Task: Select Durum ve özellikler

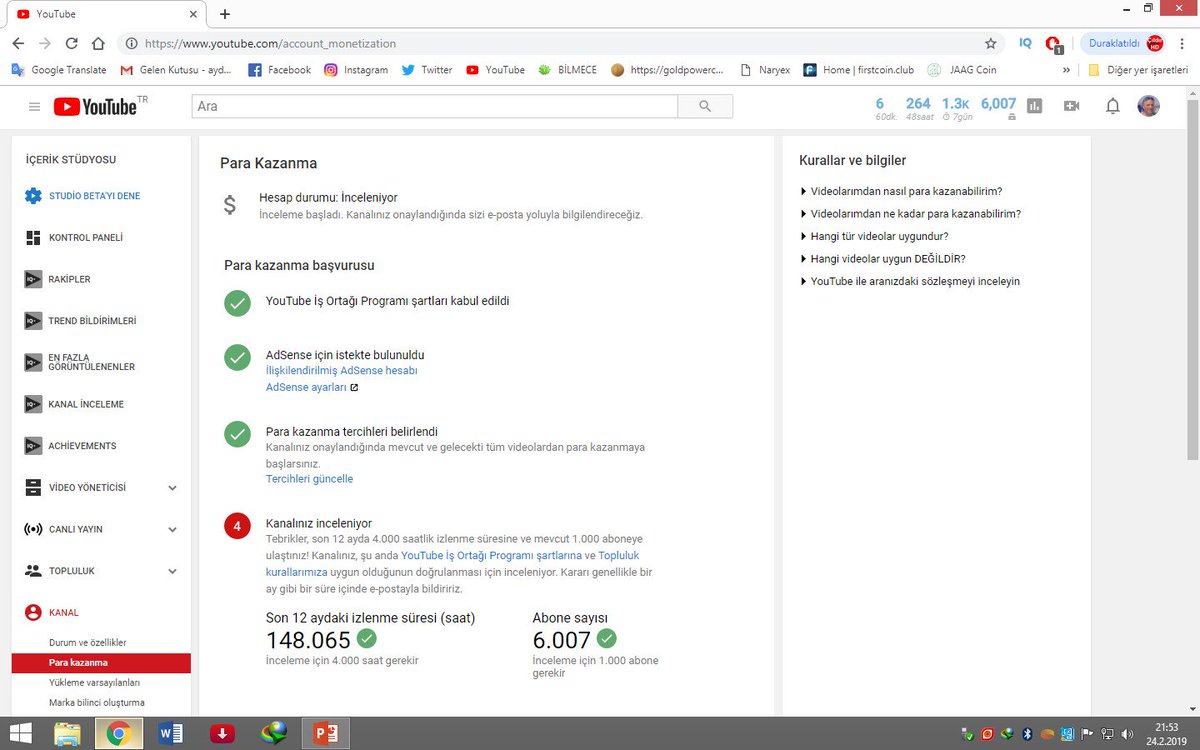Action: pos(88,642)
